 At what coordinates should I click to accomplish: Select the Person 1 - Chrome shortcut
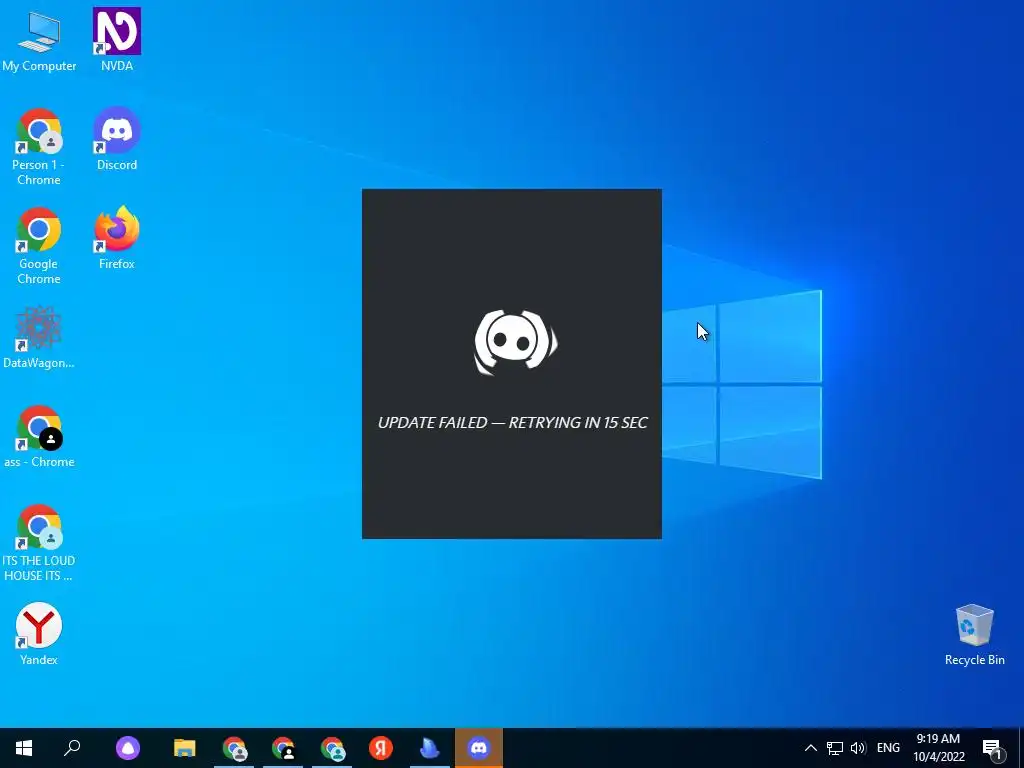(39, 147)
